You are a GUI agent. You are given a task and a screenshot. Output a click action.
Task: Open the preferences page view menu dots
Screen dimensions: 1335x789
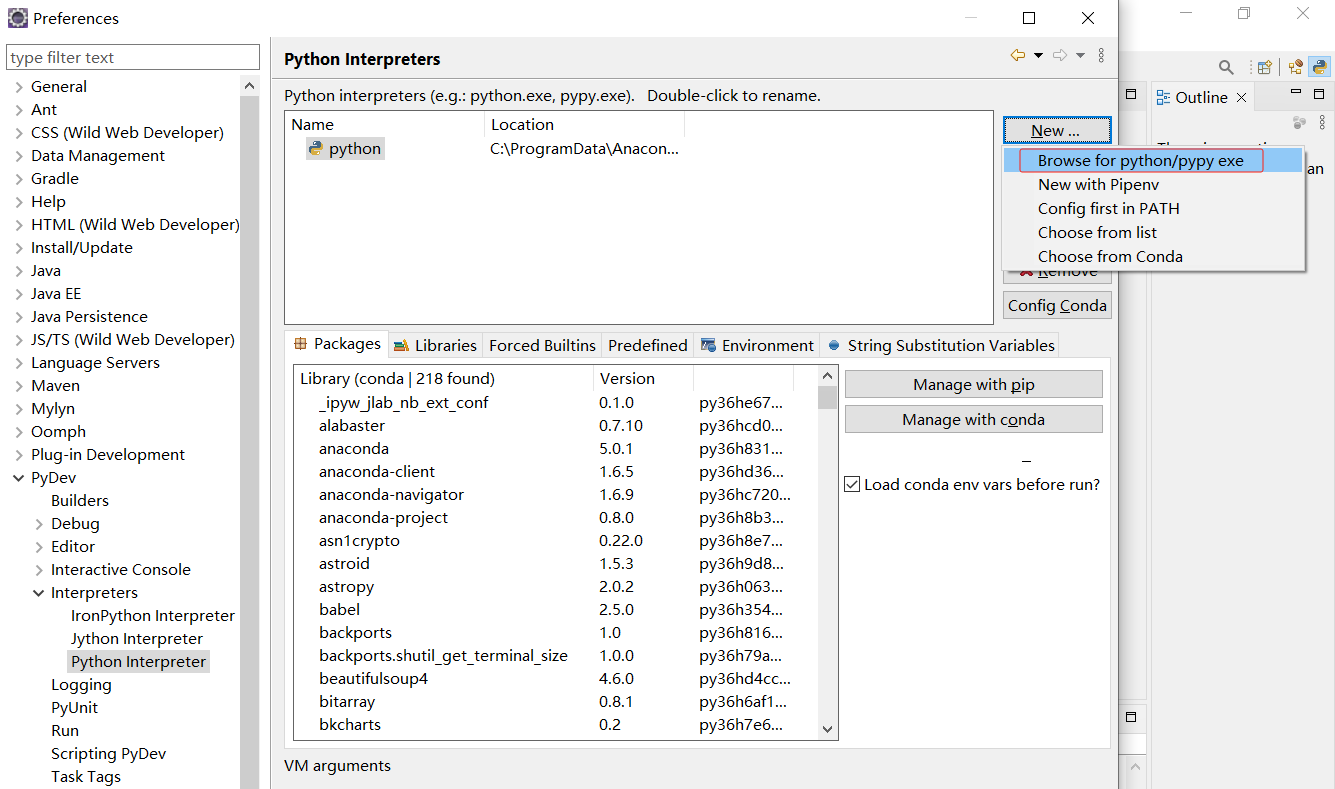(x=1101, y=56)
